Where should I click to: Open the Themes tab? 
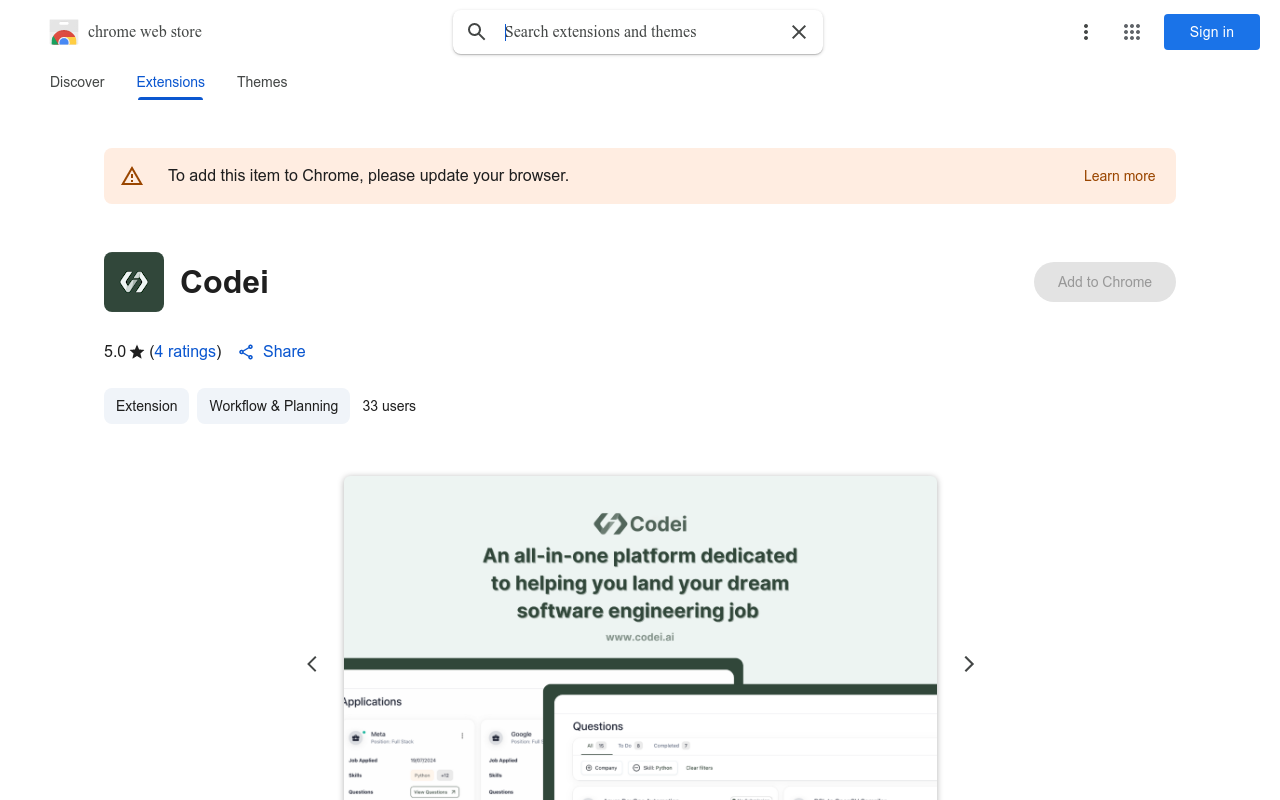point(262,82)
